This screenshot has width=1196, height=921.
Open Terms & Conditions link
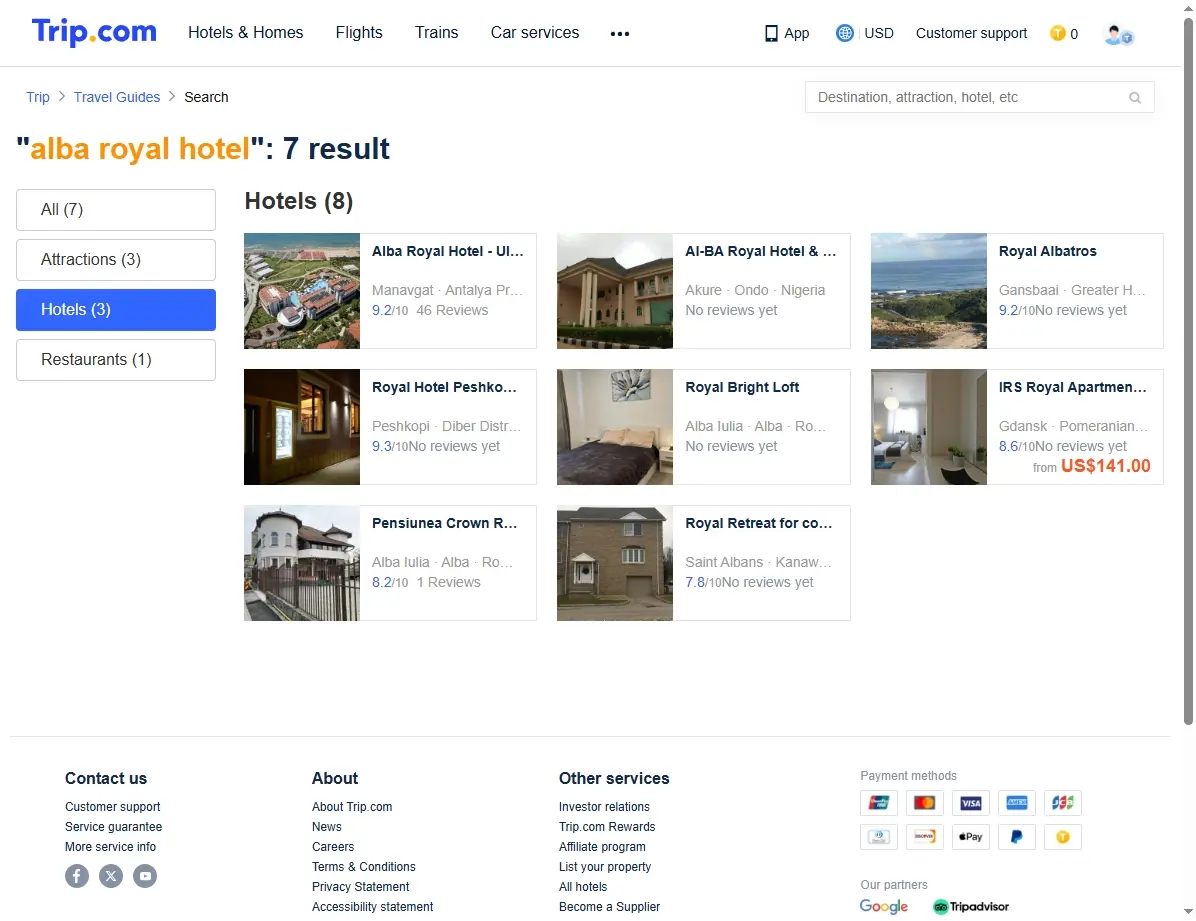(x=364, y=866)
